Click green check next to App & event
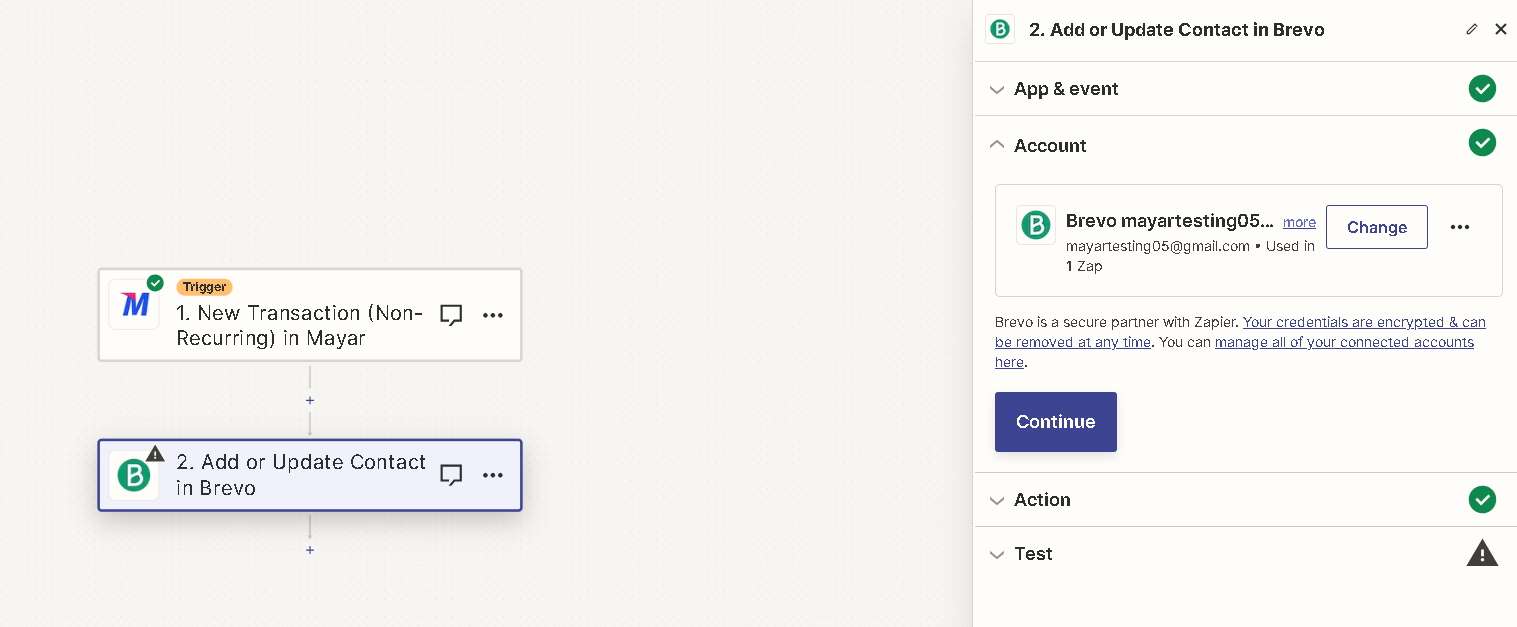The width and height of the screenshot is (1517, 627). 1482,88
